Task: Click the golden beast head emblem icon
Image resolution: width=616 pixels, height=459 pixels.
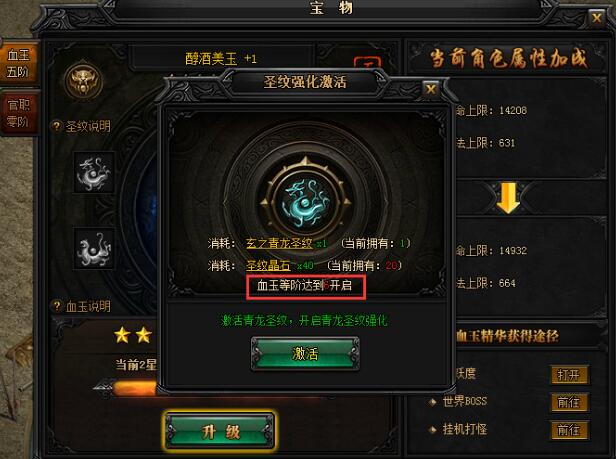Action: (x=83, y=81)
